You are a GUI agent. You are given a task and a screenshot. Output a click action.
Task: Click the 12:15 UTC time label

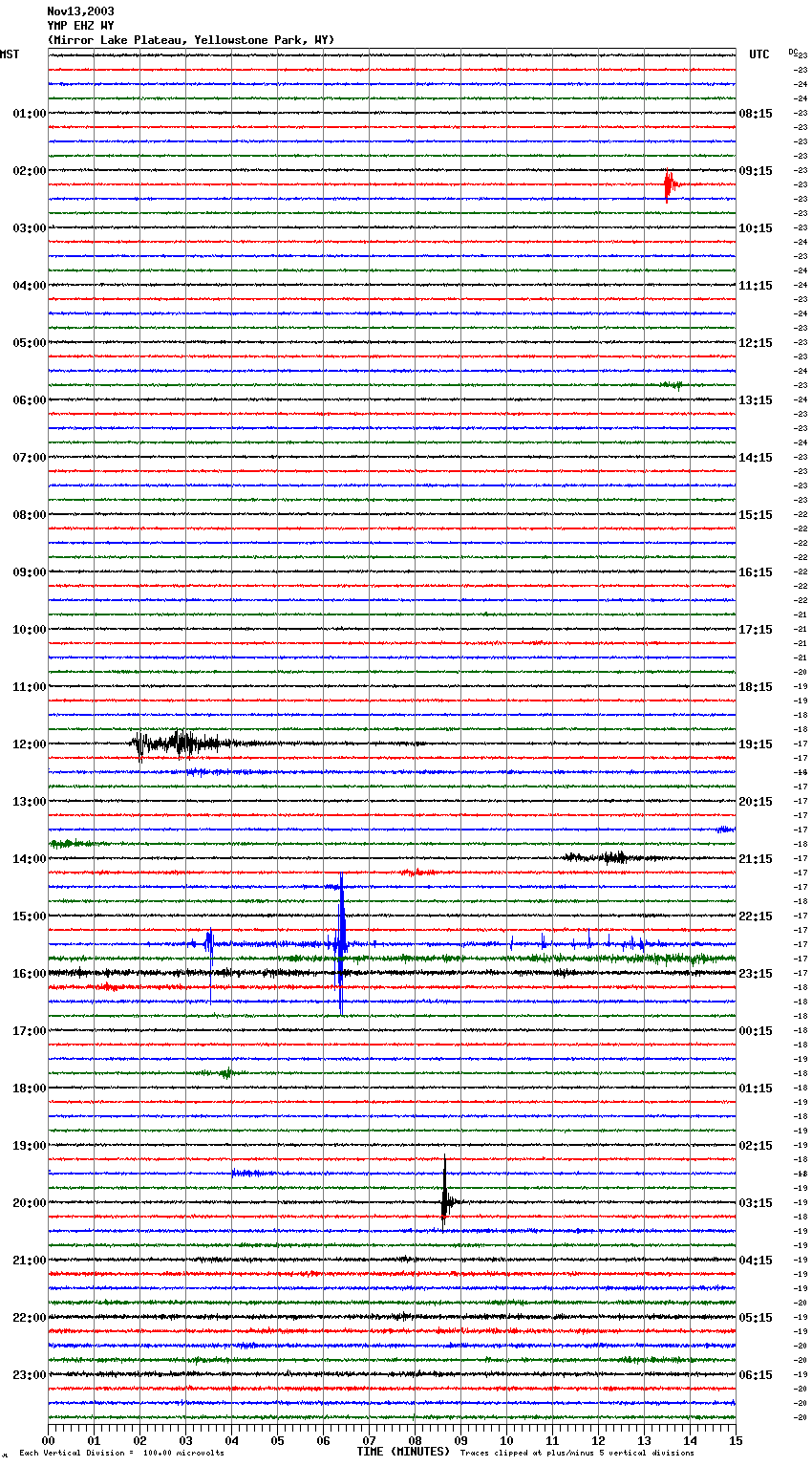coord(756,343)
